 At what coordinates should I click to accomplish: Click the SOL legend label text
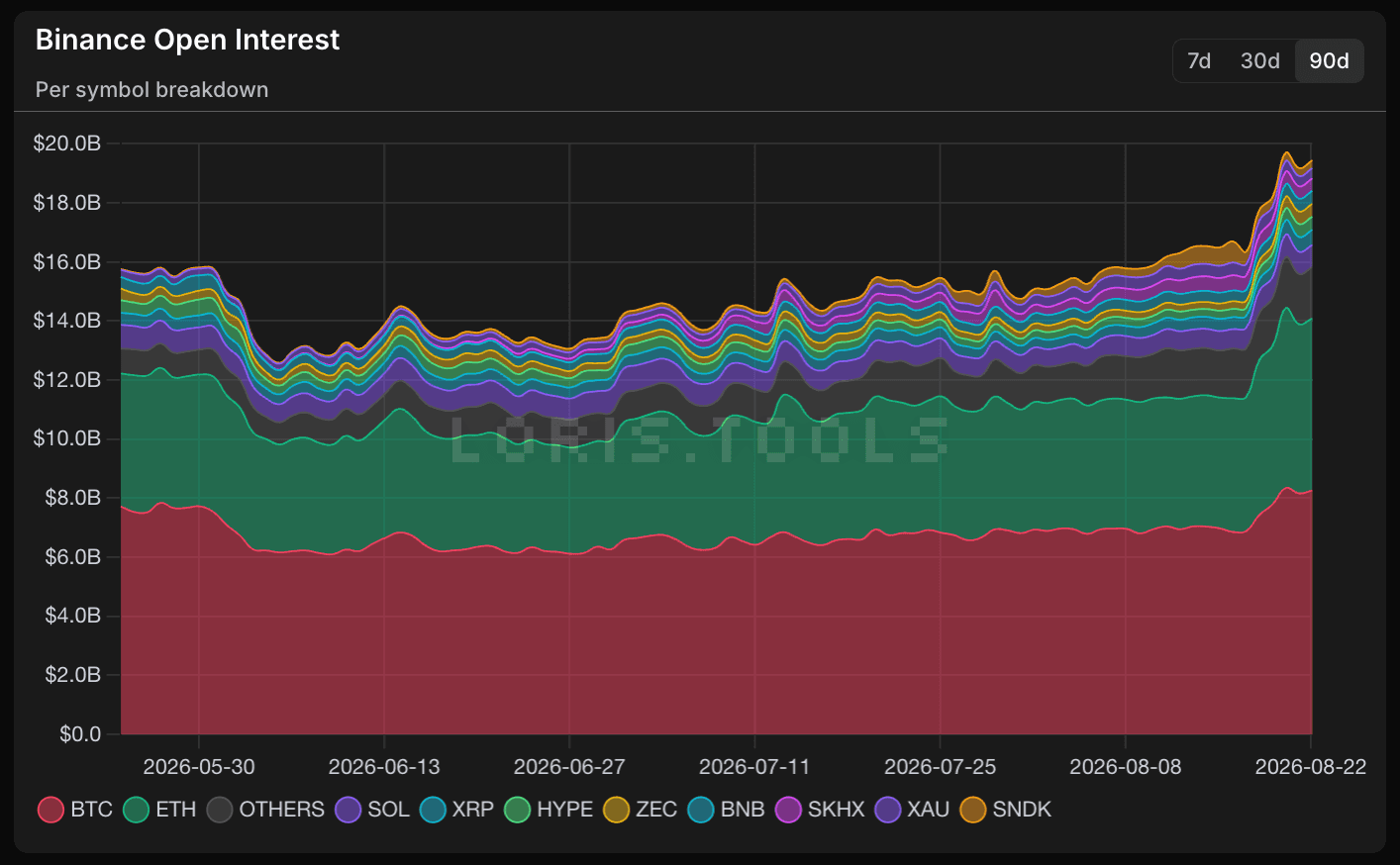point(388,810)
